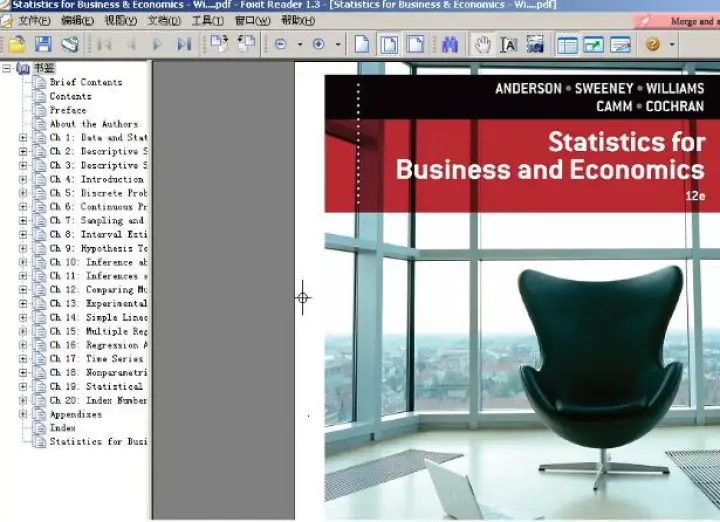Viewport: 720px width, 522px height.
Task: Click the zoom out minus icon
Action: pos(281,44)
